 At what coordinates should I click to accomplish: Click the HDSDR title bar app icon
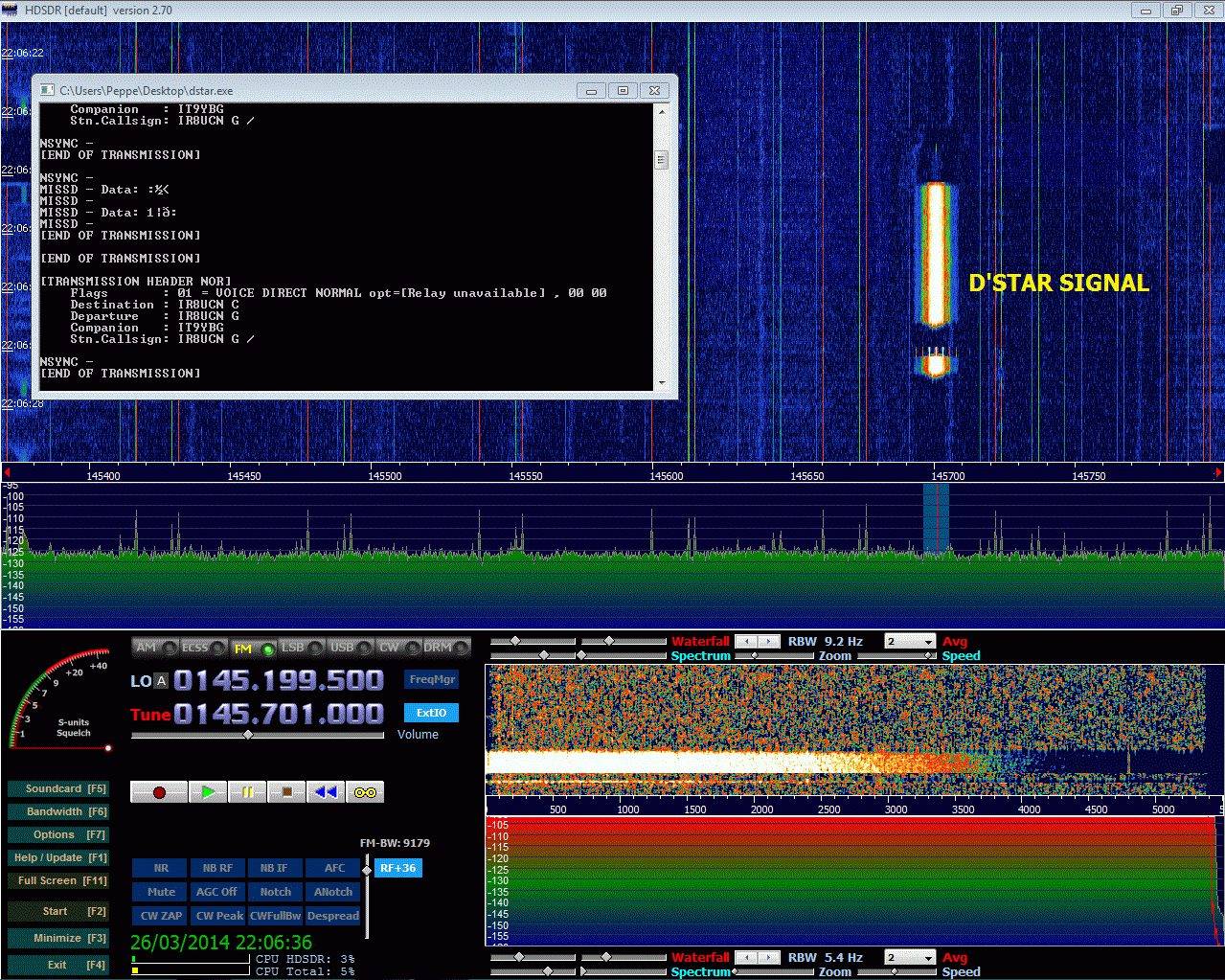pos(10,11)
